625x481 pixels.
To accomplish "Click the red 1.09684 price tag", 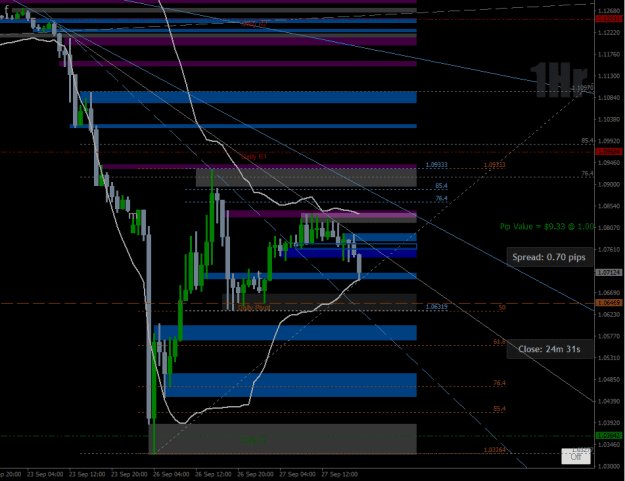I will [x=609, y=151].
